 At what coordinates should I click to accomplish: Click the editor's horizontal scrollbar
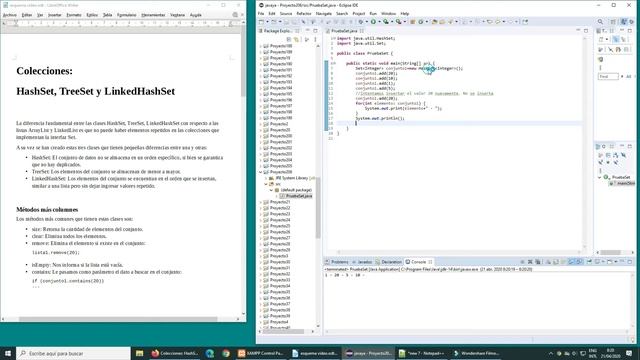458,252
